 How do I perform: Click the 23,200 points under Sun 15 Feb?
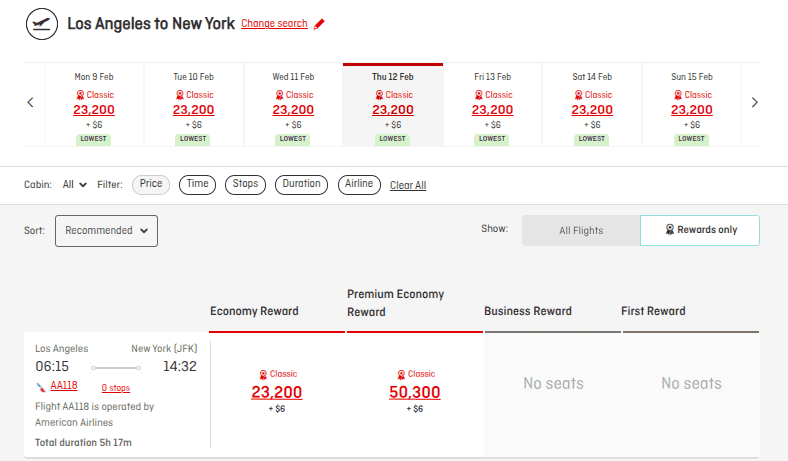pos(692,110)
